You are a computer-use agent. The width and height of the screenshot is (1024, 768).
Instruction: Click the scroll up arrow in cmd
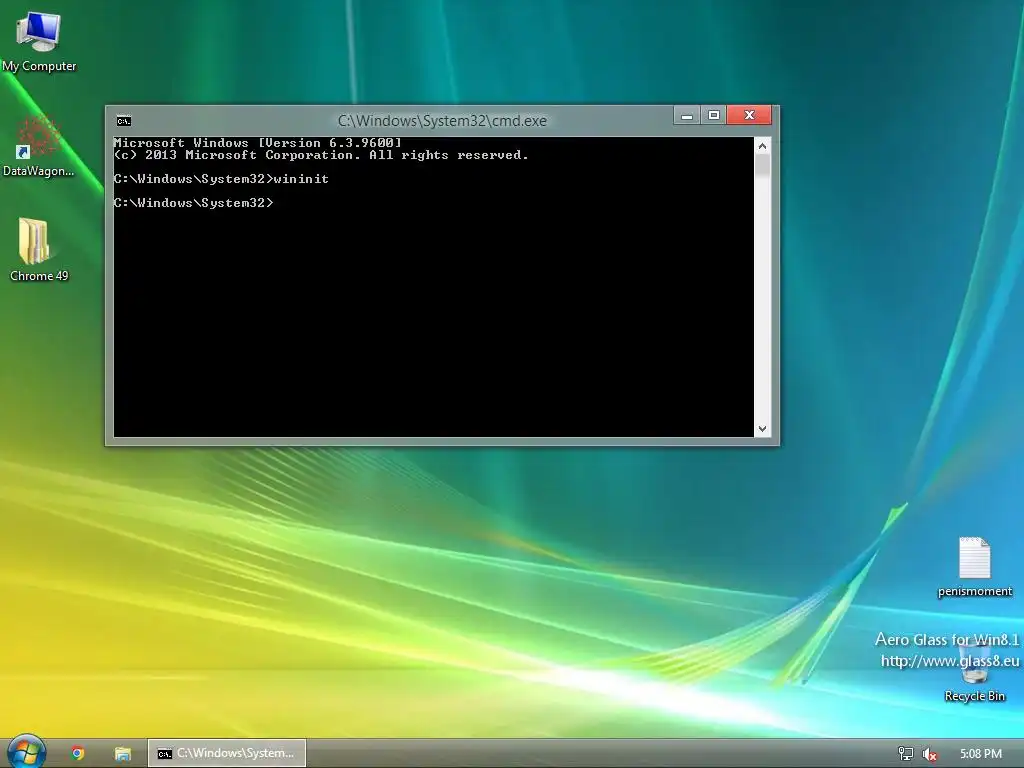point(762,146)
